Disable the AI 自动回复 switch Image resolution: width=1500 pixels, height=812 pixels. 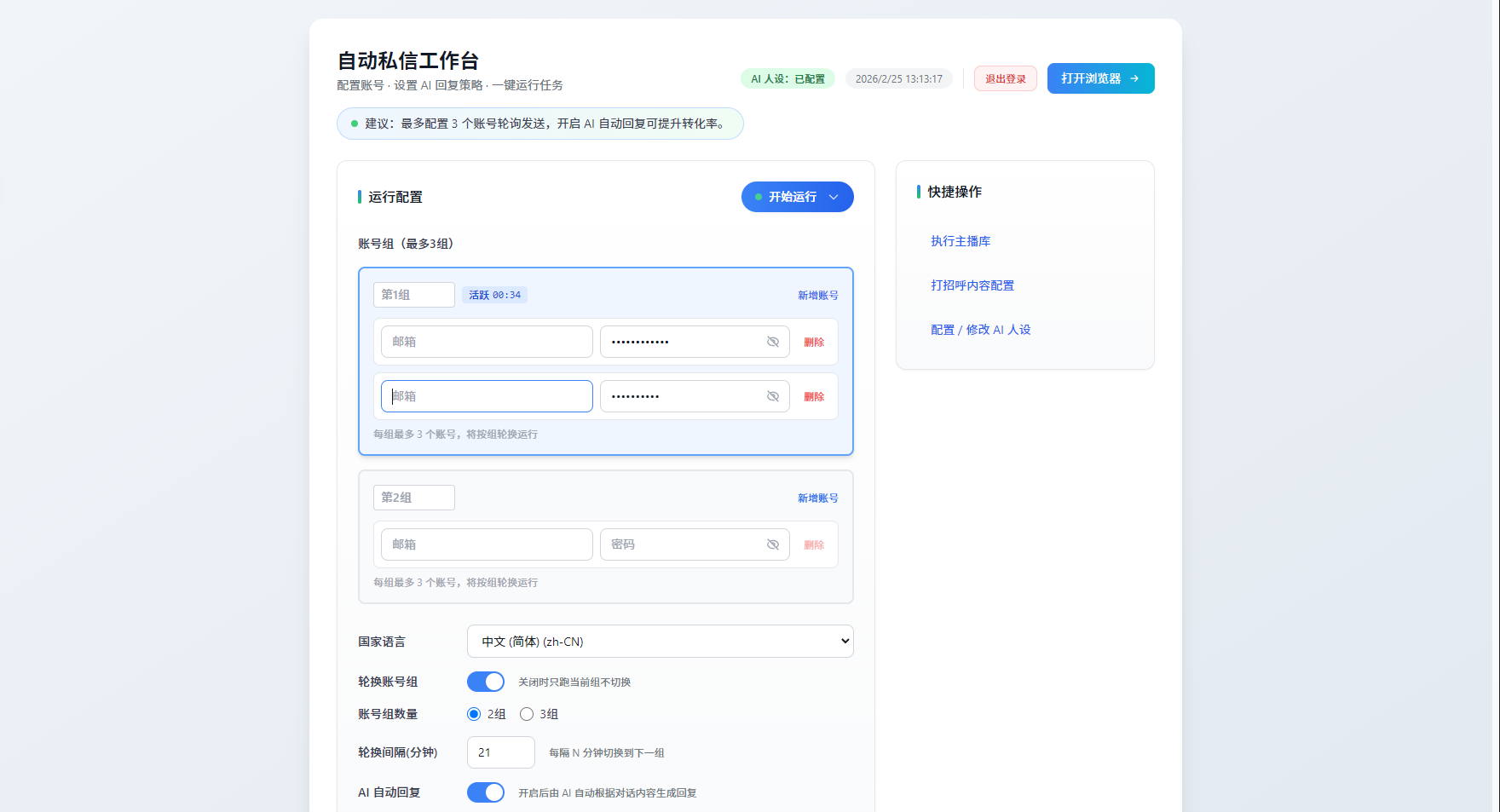pyautogui.click(x=486, y=792)
